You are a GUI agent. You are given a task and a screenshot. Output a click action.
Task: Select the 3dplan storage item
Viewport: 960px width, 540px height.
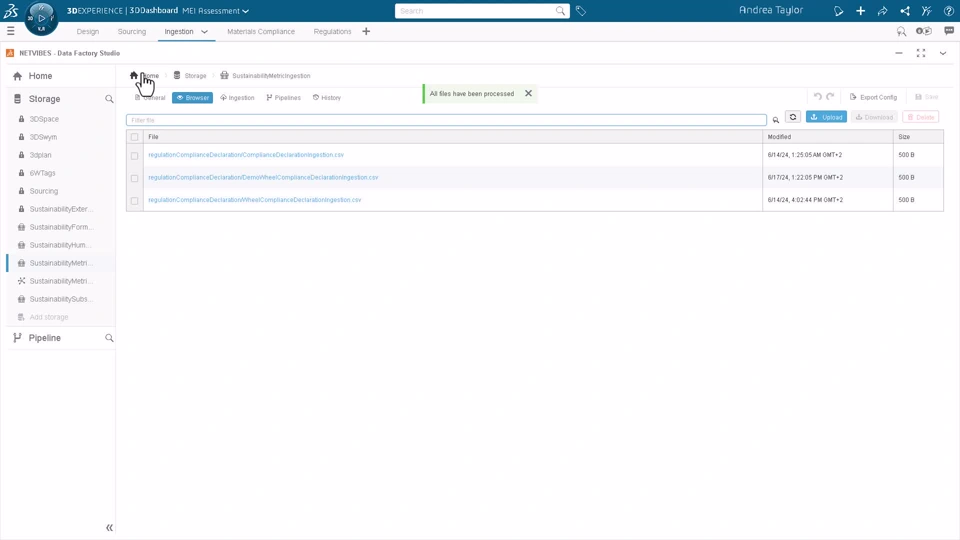(x=40, y=155)
